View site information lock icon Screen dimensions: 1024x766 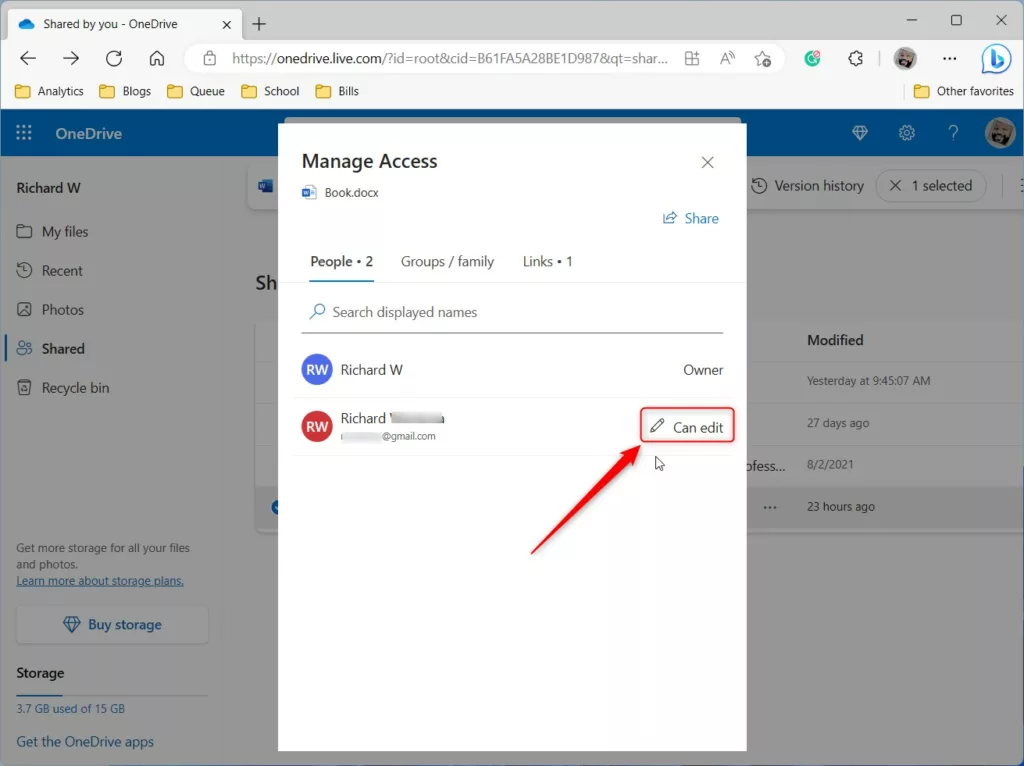pyautogui.click(x=210, y=59)
